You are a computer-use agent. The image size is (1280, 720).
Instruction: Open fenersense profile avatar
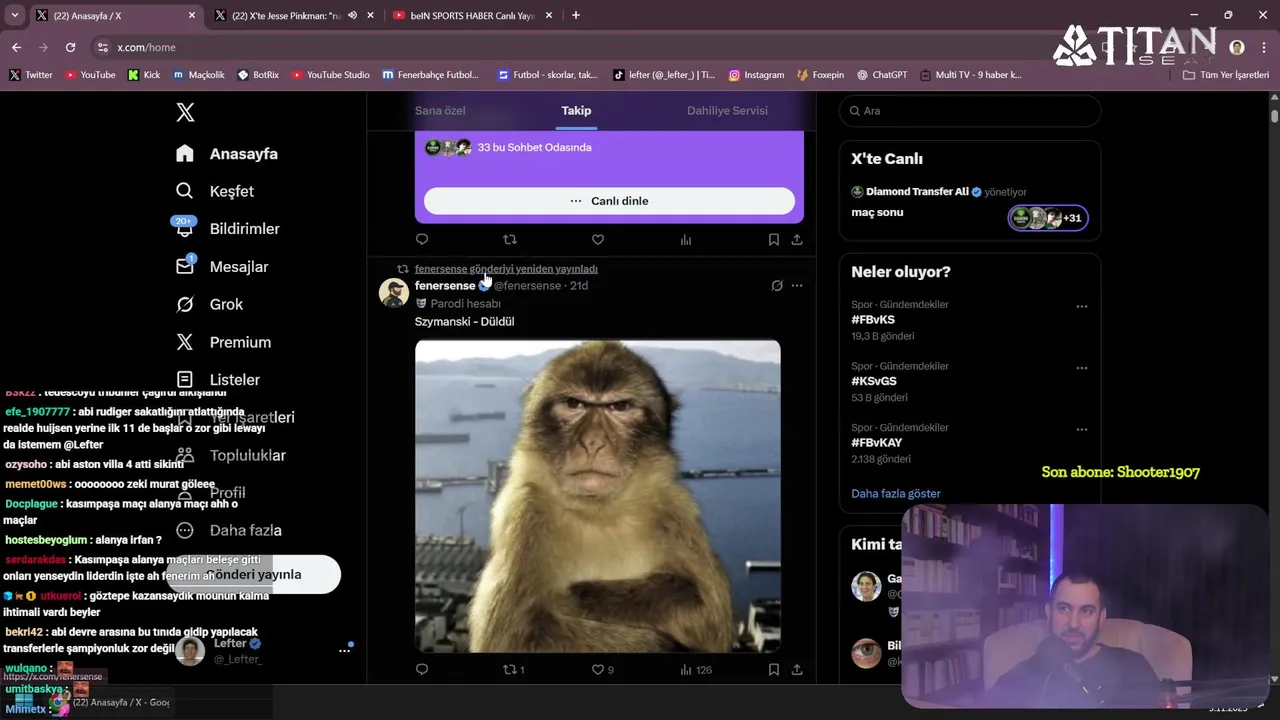[x=393, y=292]
